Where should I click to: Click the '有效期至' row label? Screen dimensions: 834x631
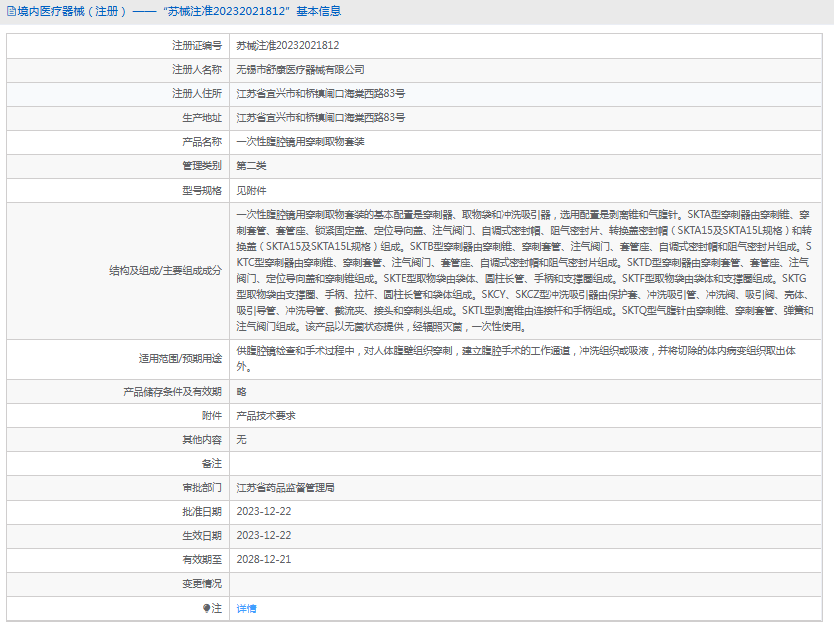click(x=202, y=560)
